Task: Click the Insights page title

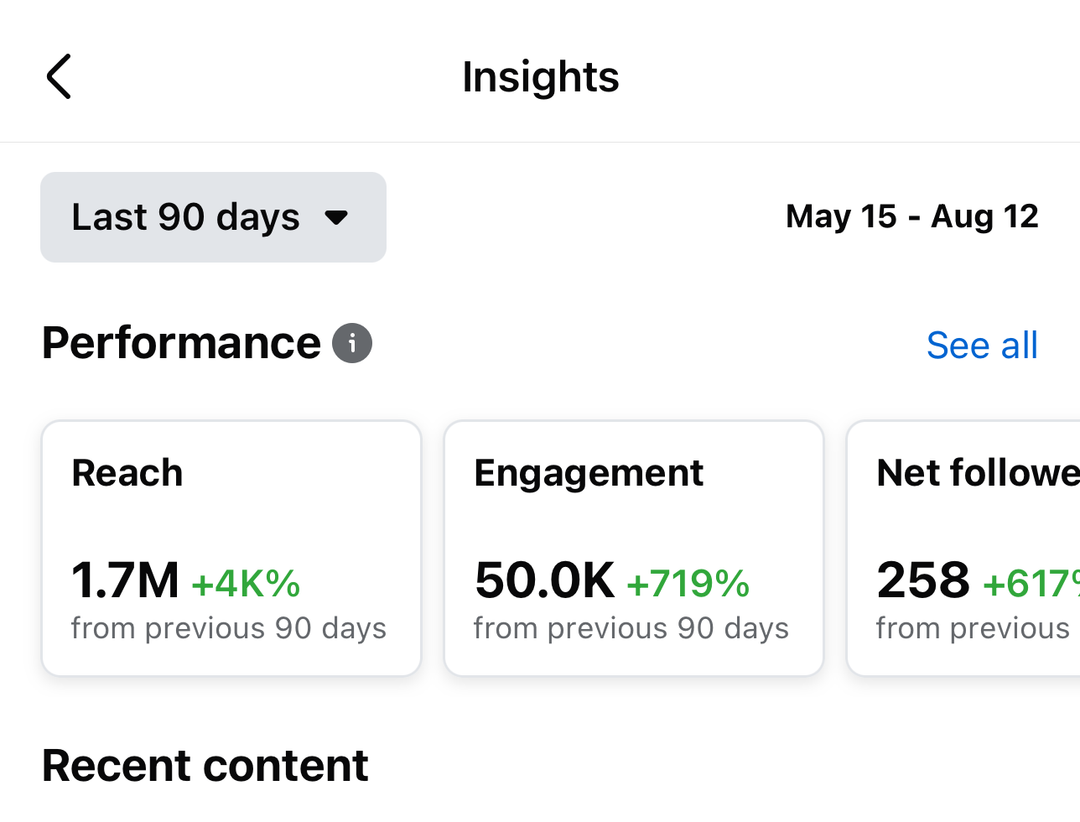Action: 540,77
